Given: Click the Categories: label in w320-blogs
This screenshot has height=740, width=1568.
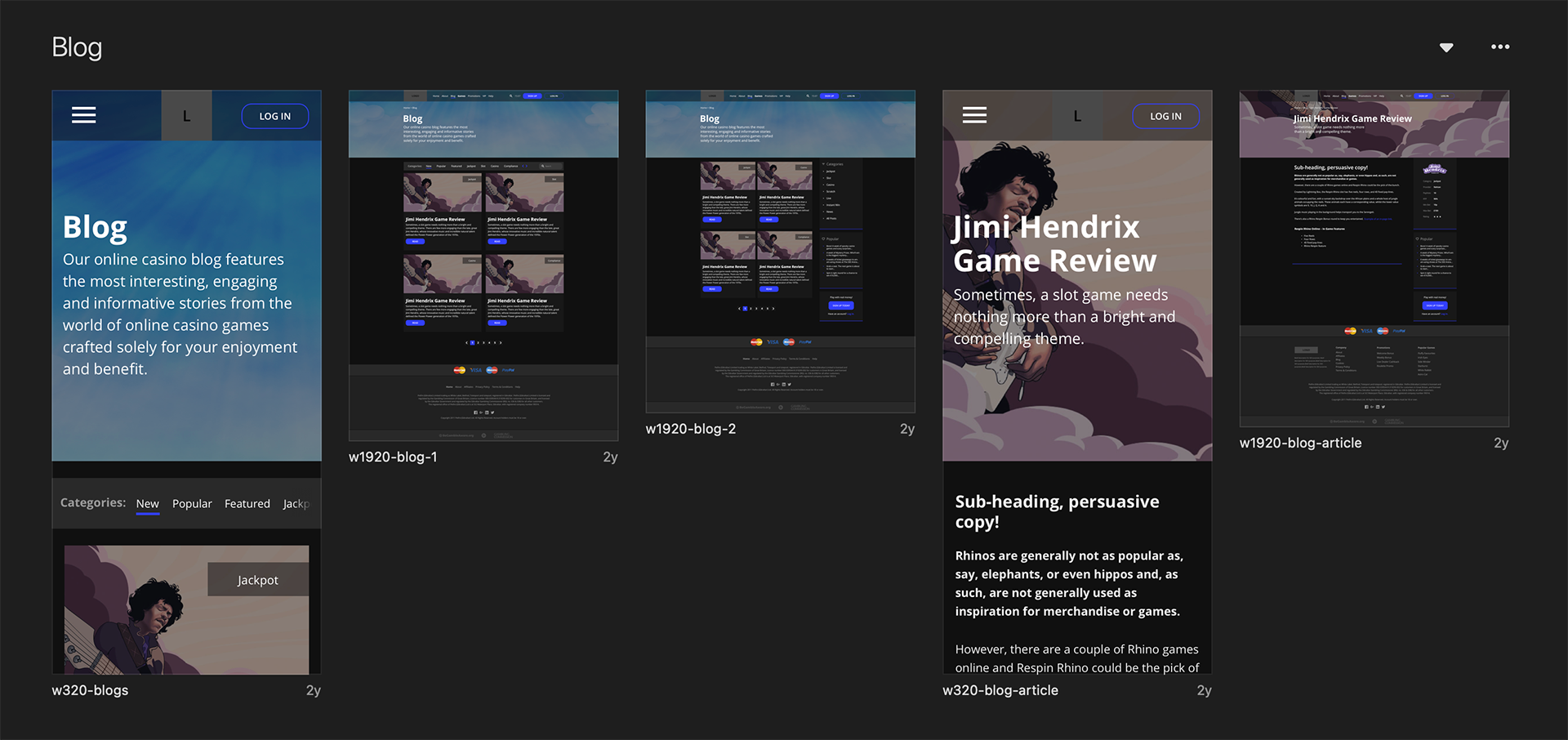Looking at the screenshot, I should click(93, 502).
